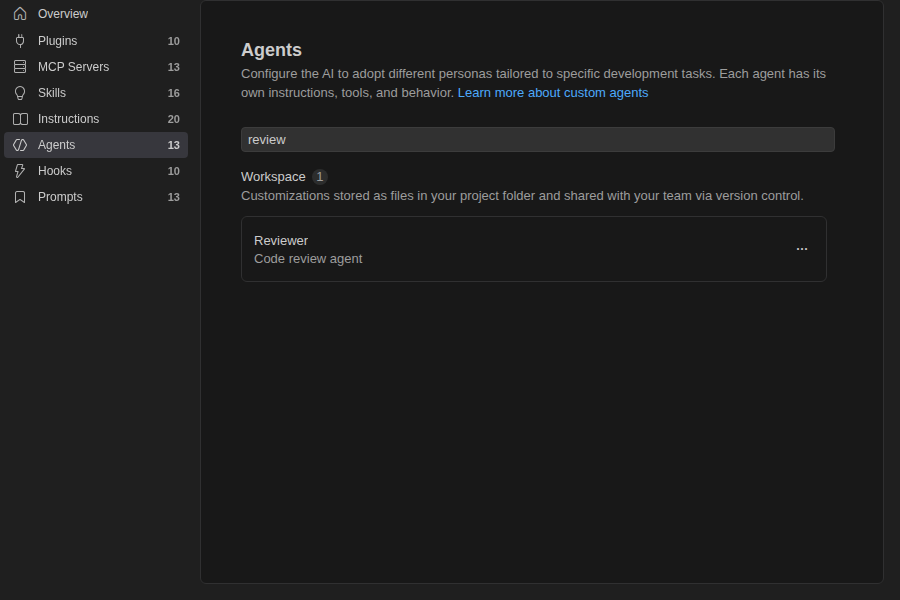Click the Agents sidebar icon
900x600 pixels.
point(20,145)
